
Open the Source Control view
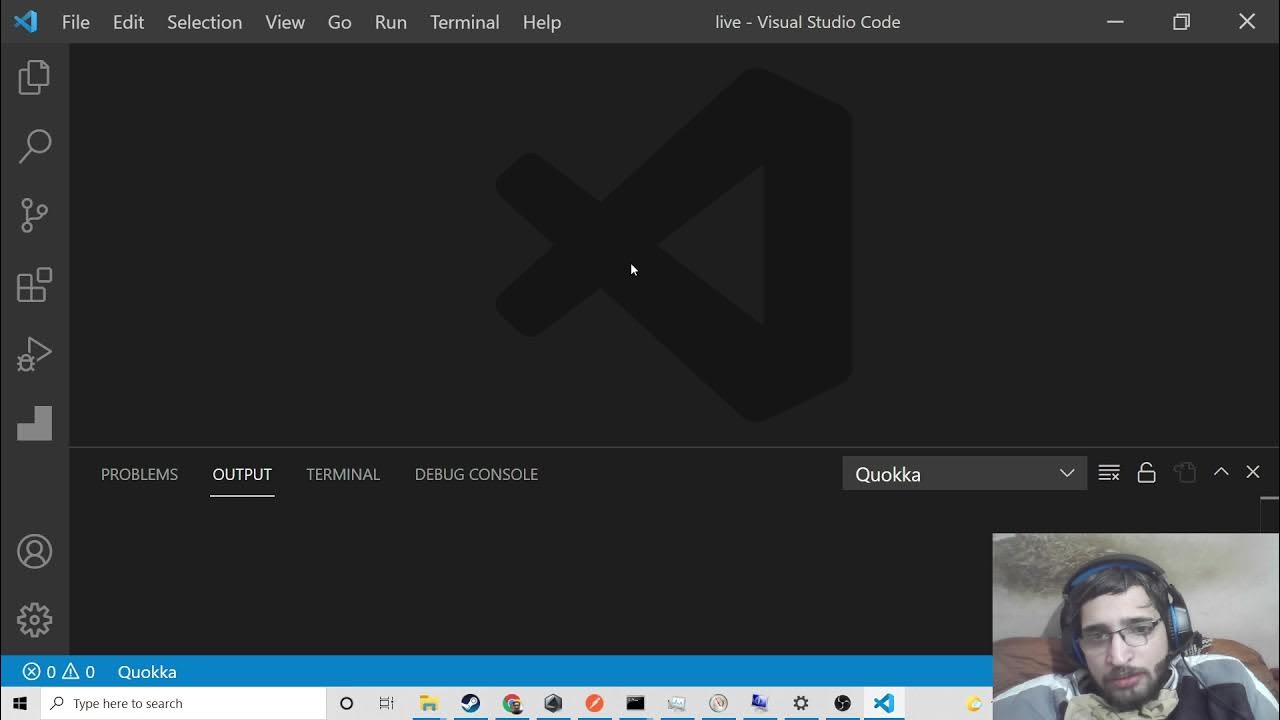tap(34, 215)
